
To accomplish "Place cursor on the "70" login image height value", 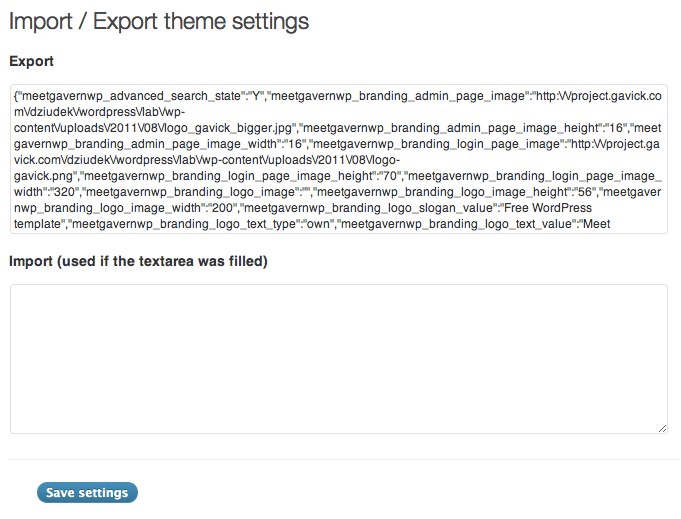I will 387,176.
